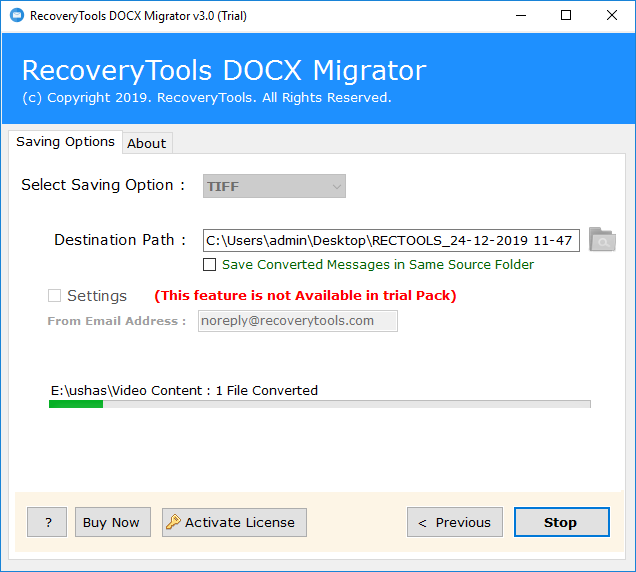
Task: Toggle the Settings checkbox
Action: tap(54, 295)
